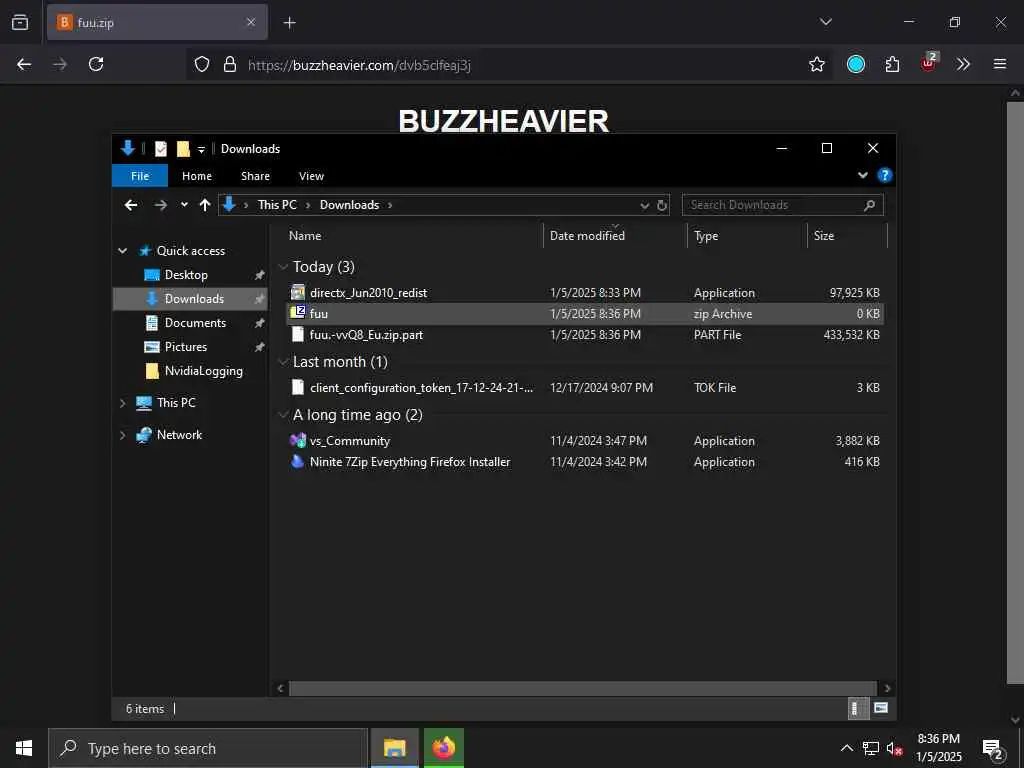The height and width of the screenshot is (768, 1024).
Task: Open the File ribbon tab
Action: pos(140,176)
